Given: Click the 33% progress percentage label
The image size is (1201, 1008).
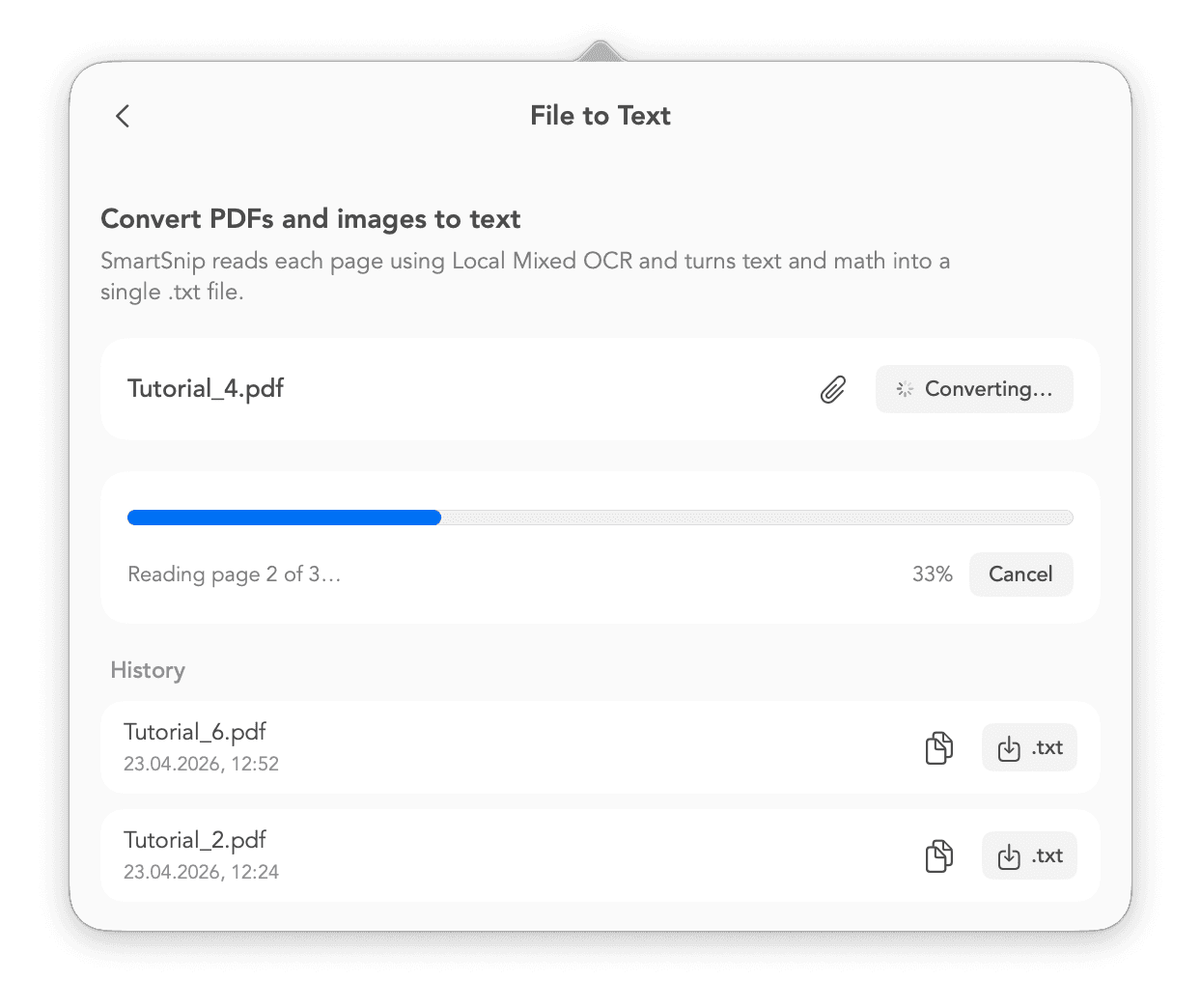Looking at the screenshot, I should point(932,574).
